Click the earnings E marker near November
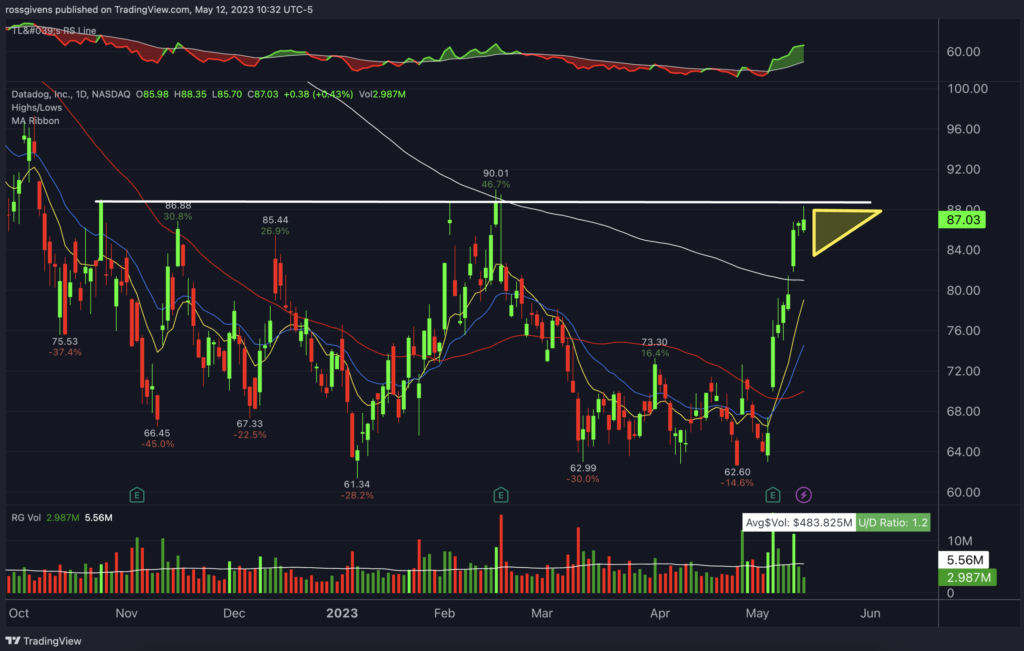 (136, 495)
